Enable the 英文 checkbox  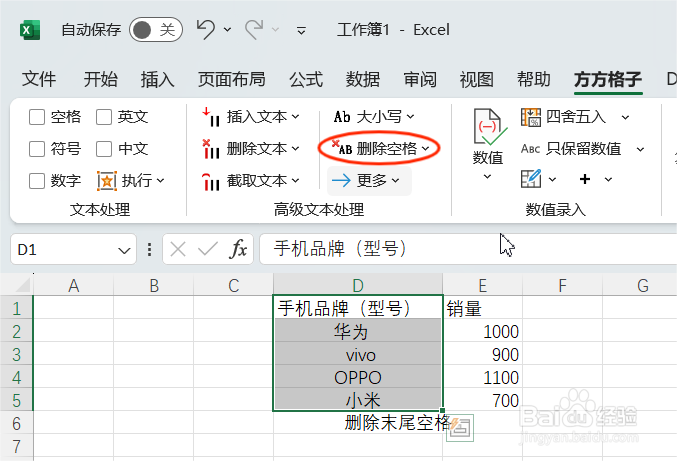104,117
